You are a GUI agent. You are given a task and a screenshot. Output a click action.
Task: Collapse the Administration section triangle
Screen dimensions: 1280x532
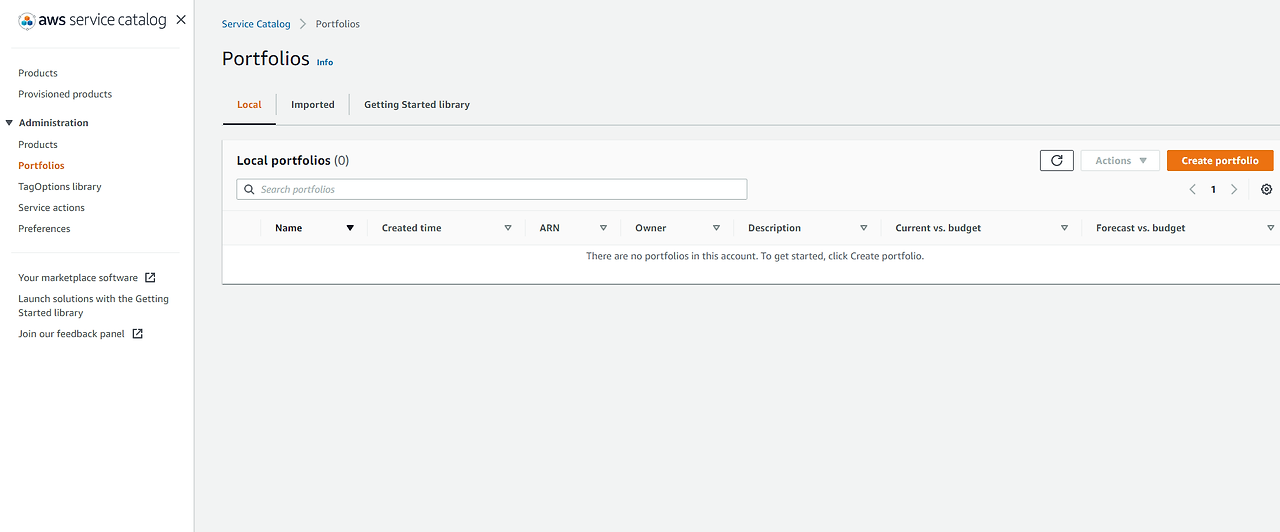click(x=9, y=123)
